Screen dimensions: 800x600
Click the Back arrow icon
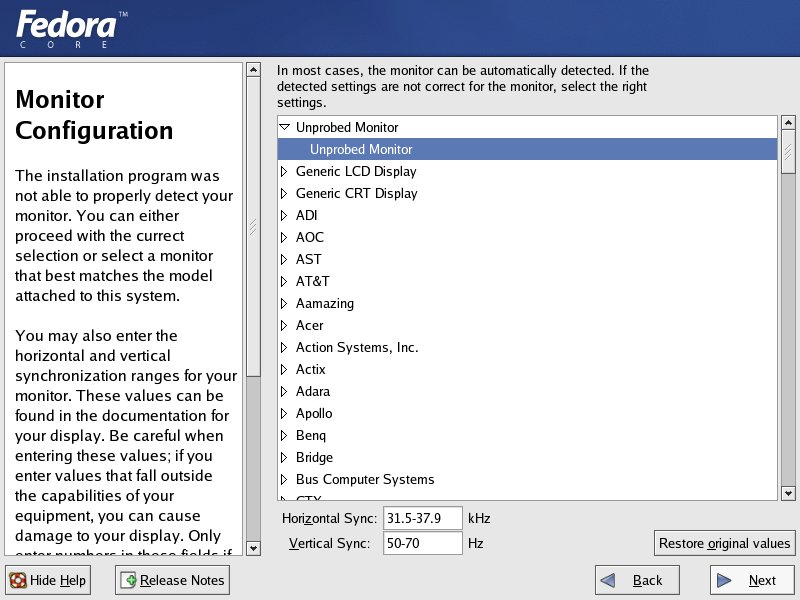[609, 581]
